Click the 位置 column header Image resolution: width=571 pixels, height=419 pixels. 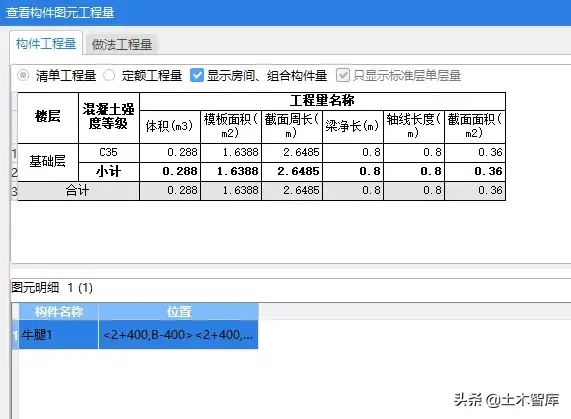pyautogui.click(x=179, y=312)
